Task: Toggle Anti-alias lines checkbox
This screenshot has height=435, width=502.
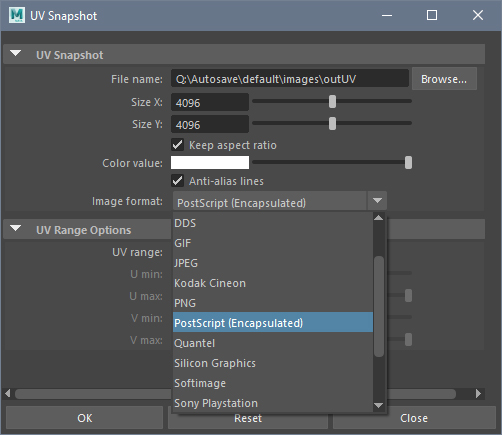Action: coord(177,181)
